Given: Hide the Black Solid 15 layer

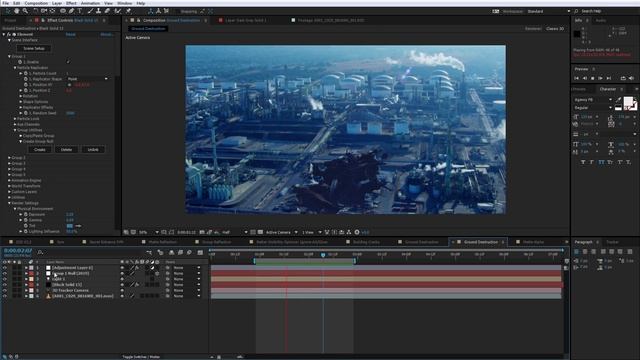Looking at the screenshot, I should click(5, 285).
